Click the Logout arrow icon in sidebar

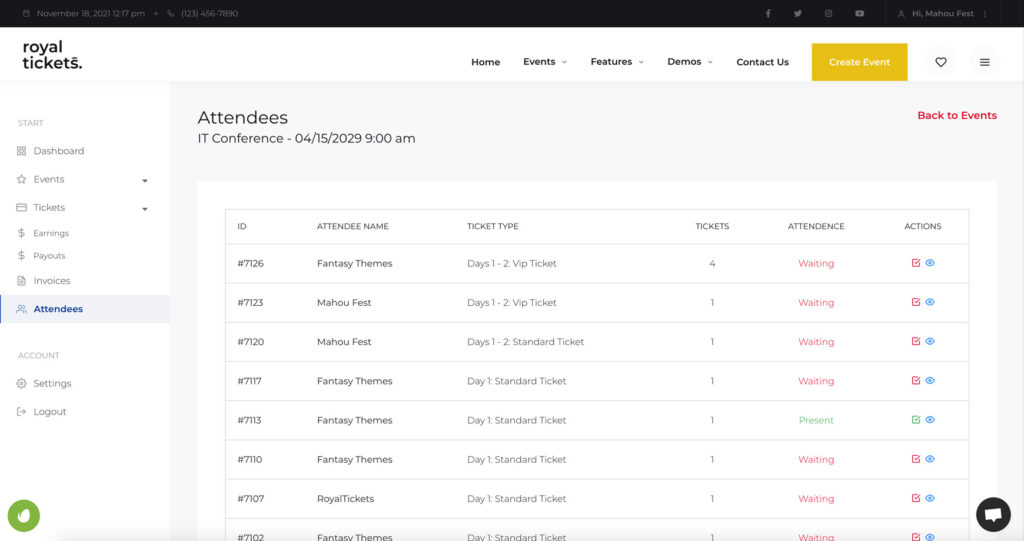click(22, 412)
